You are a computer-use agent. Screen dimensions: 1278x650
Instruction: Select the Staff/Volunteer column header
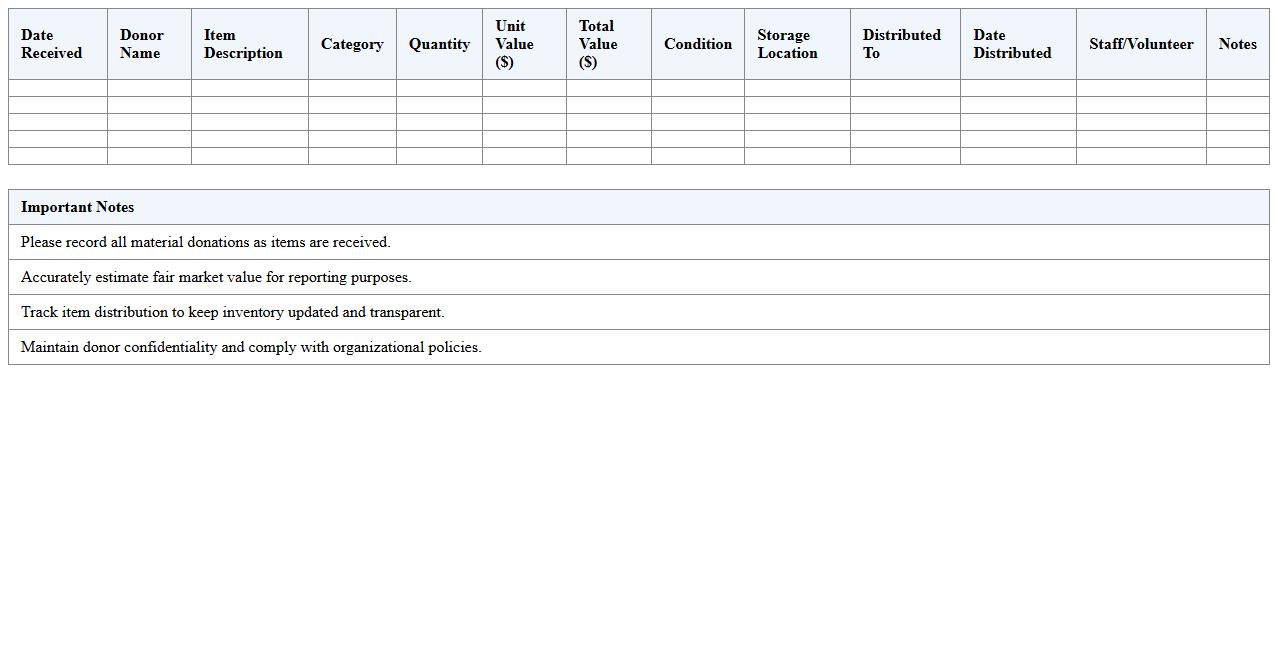[x=1141, y=44]
